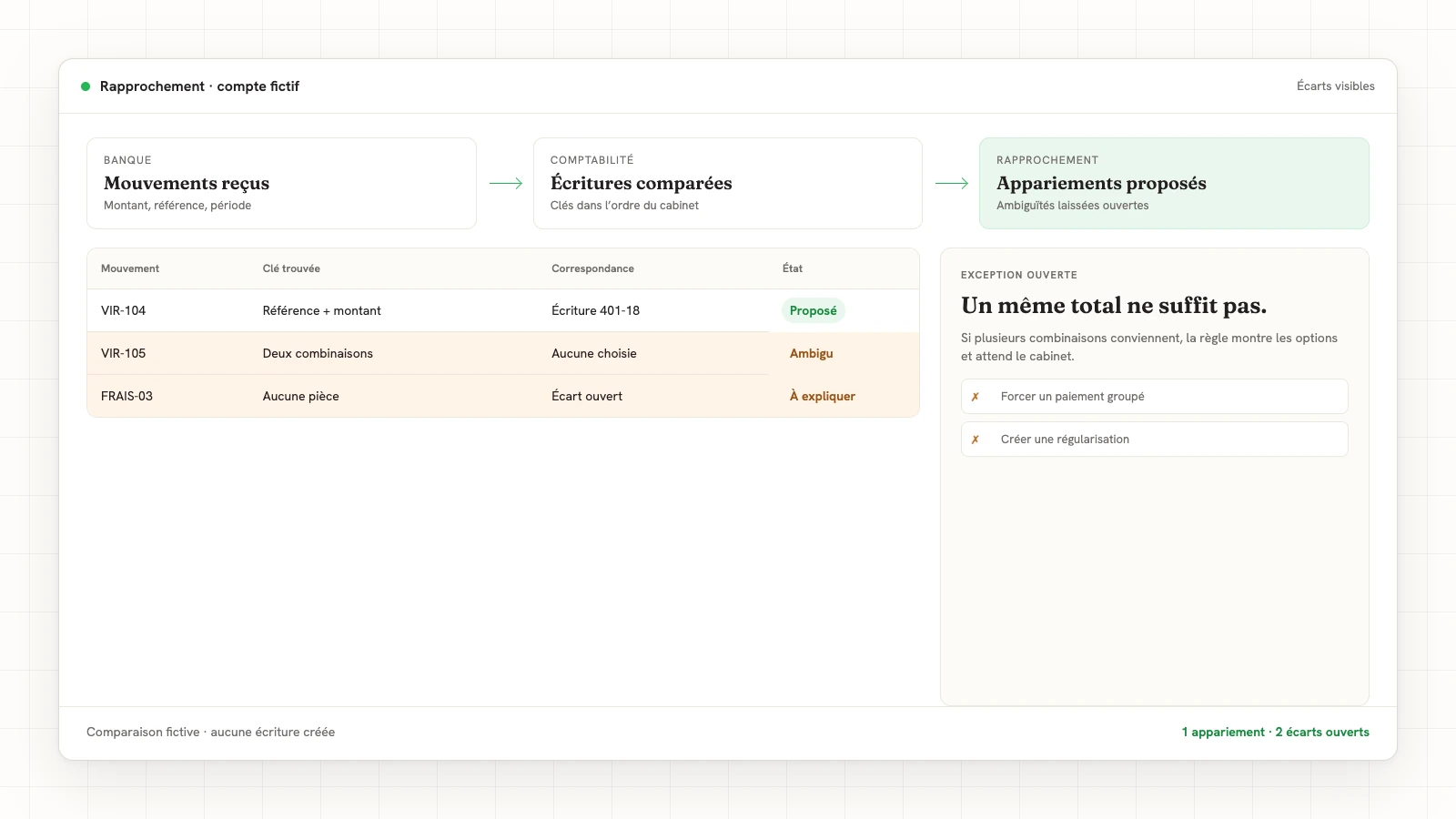Select the VIR-104 movement cell
This screenshot has height=819, width=1456.
(x=123, y=310)
